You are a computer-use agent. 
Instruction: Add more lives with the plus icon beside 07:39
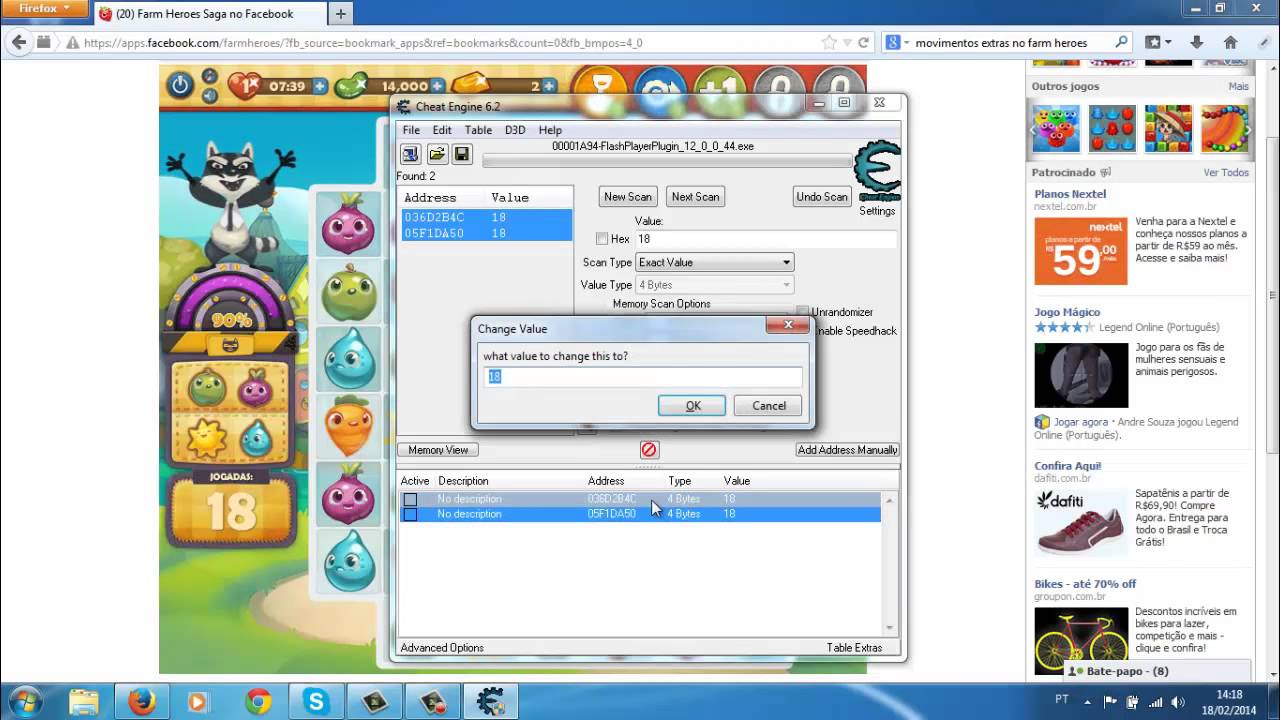320,86
